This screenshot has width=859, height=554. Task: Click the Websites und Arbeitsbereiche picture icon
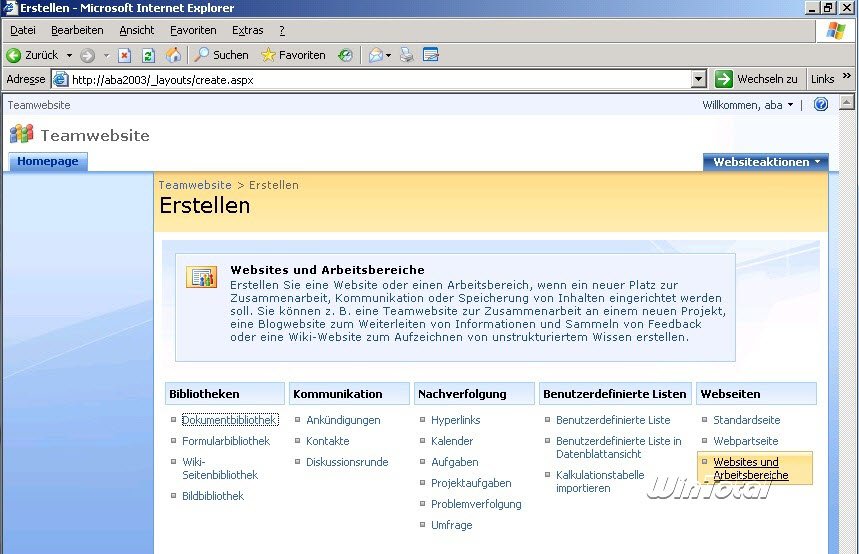[x=202, y=277]
